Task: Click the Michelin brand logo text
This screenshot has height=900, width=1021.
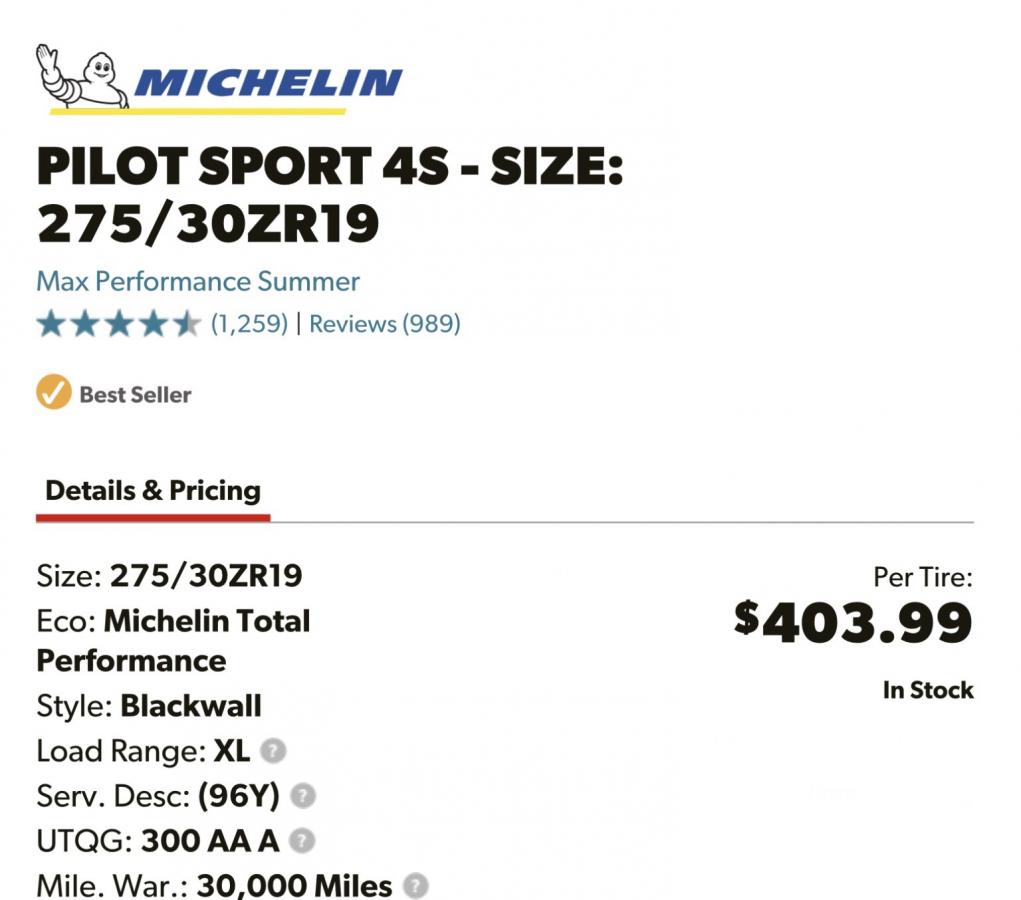Action: (x=268, y=83)
